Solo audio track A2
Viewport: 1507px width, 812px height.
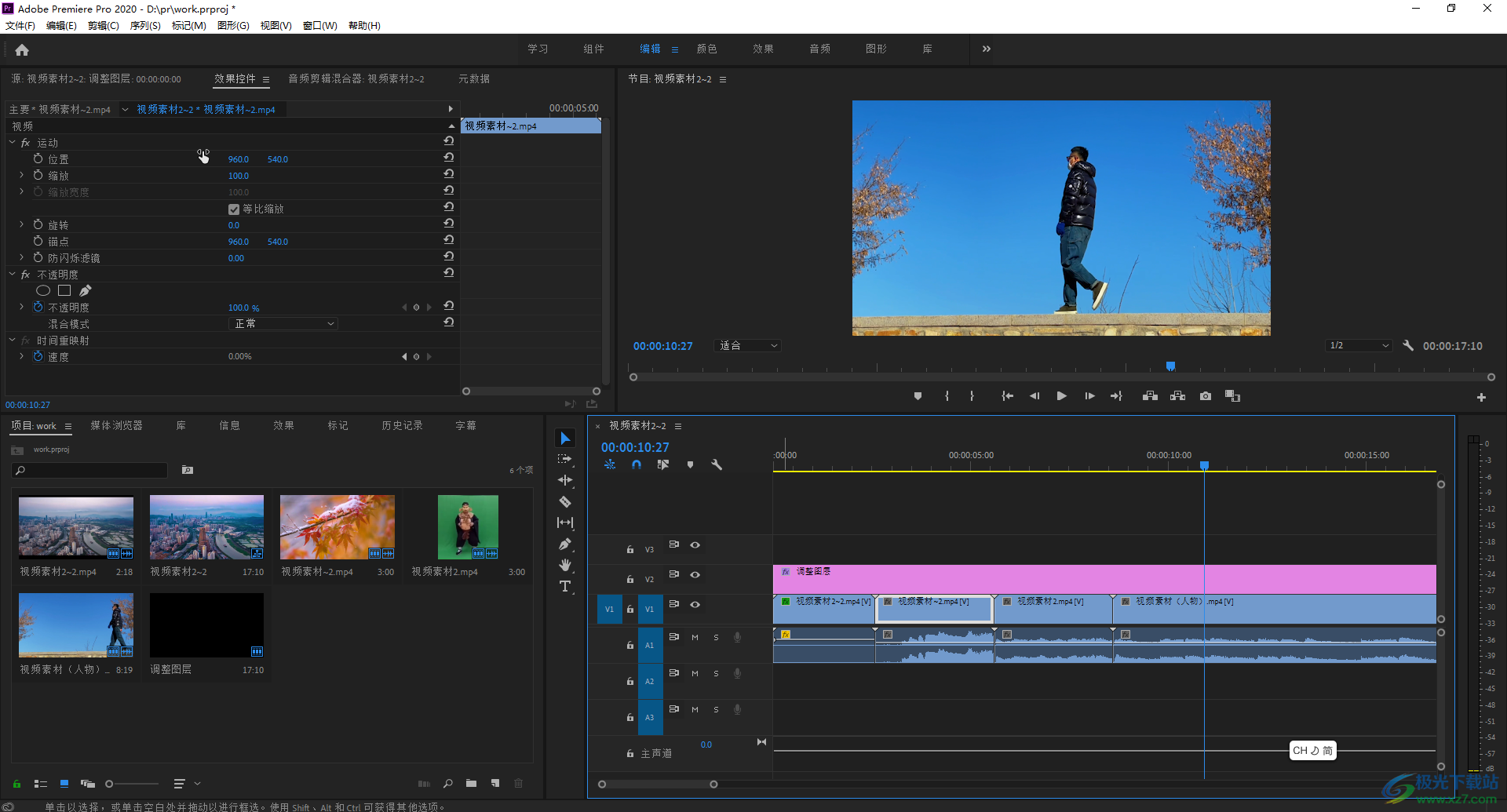pyautogui.click(x=716, y=674)
